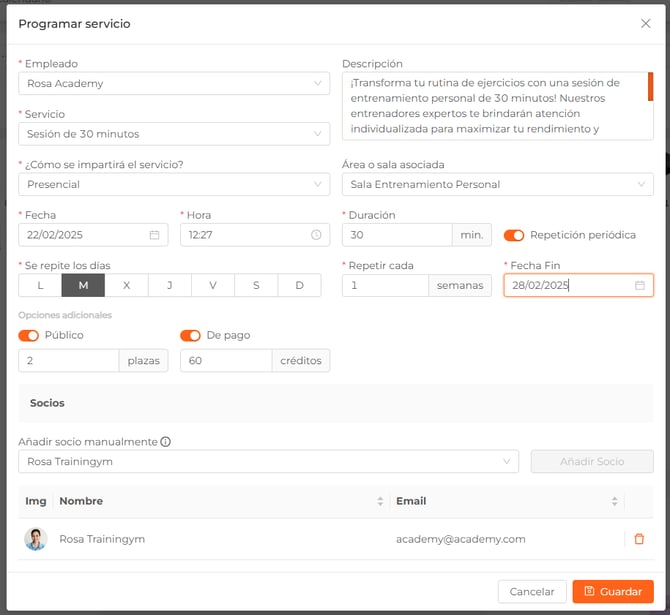
Task: Delete Rosa Trainingym with the trash icon
Action: tap(639, 539)
